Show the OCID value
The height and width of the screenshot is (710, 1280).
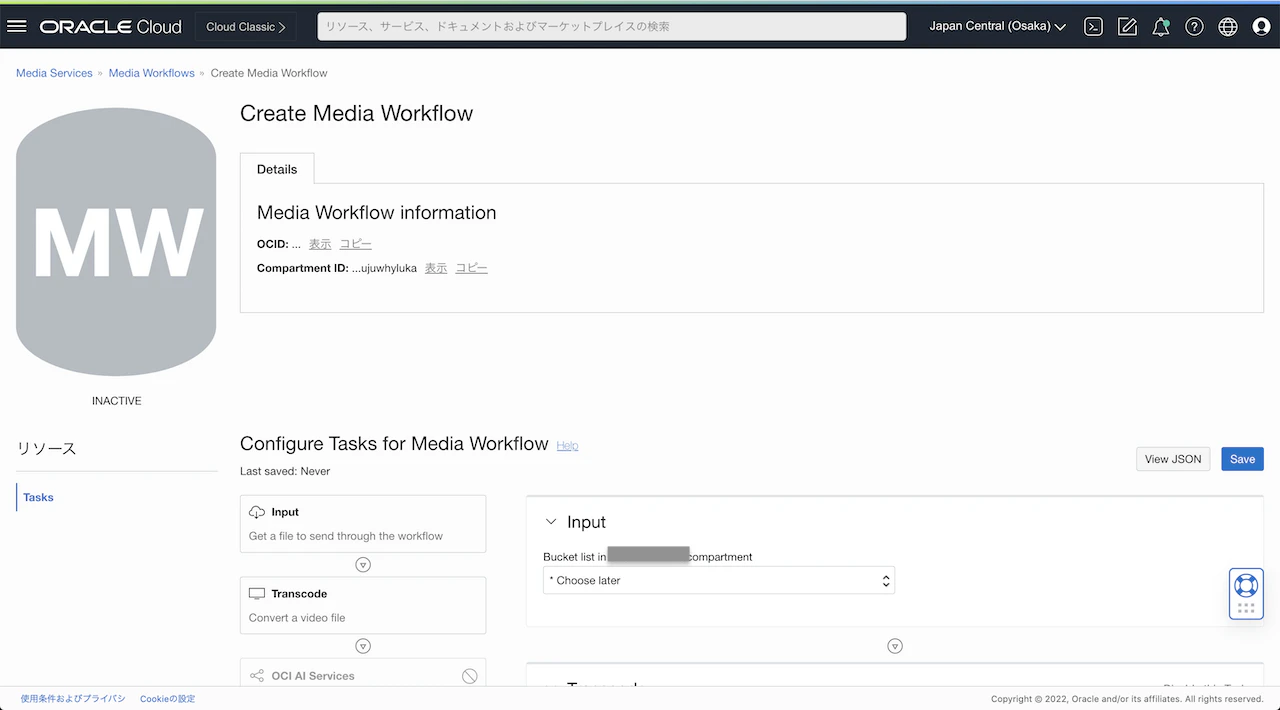[x=320, y=244]
